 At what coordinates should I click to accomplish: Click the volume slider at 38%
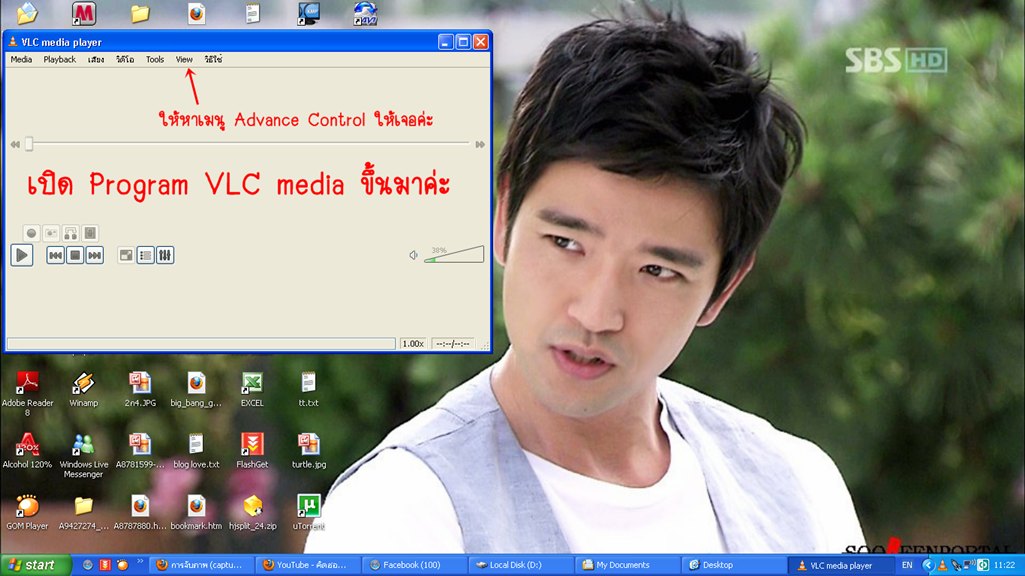pyautogui.click(x=454, y=254)
